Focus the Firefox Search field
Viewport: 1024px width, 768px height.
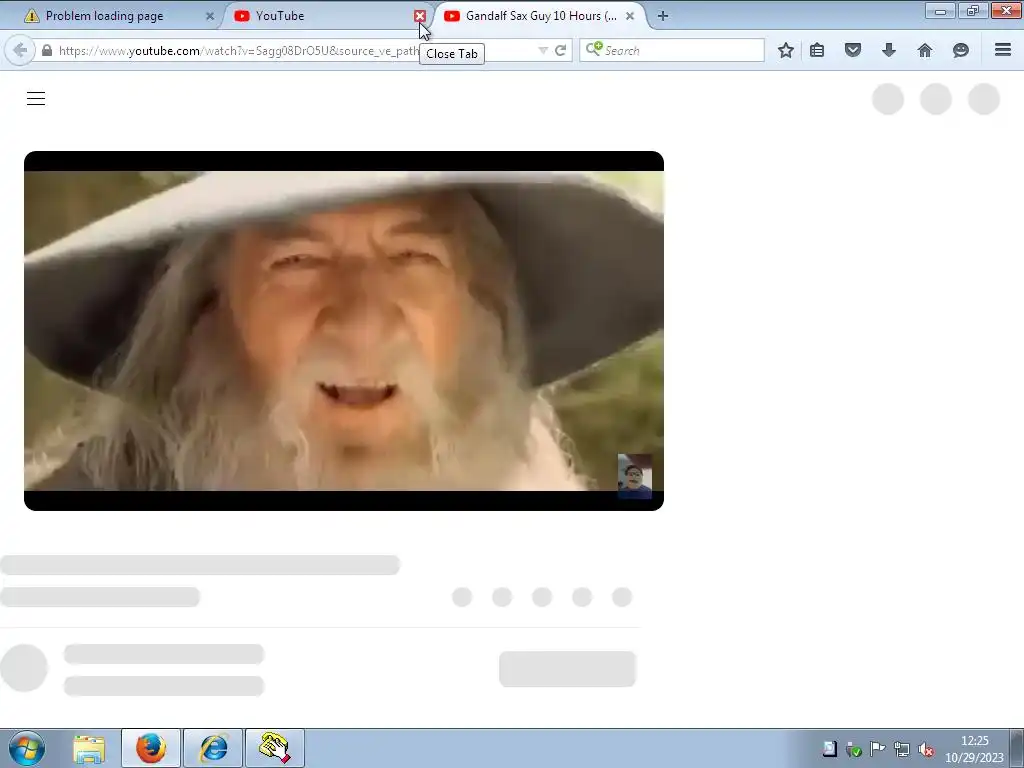(672, 50)
